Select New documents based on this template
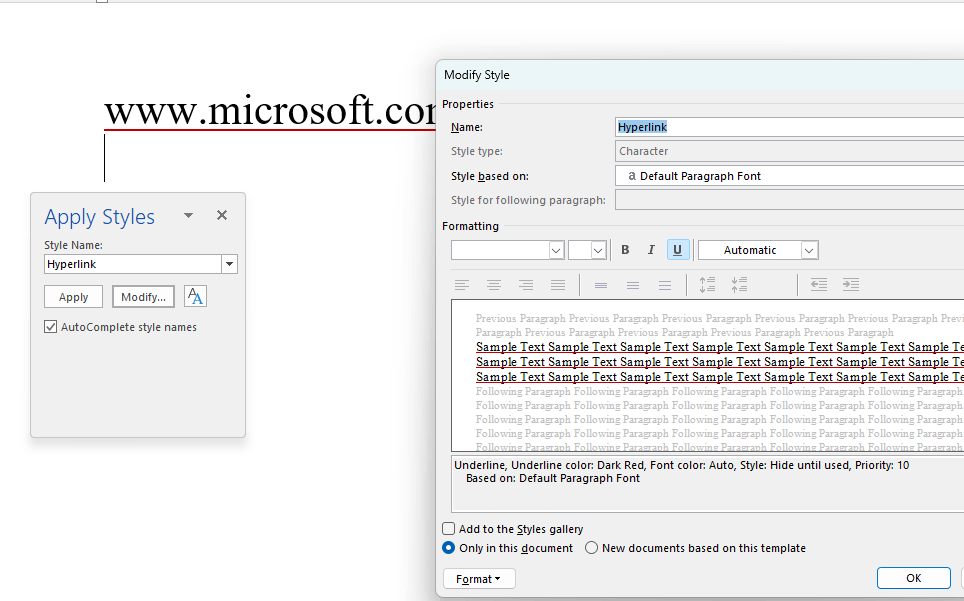 pos(591,547)
